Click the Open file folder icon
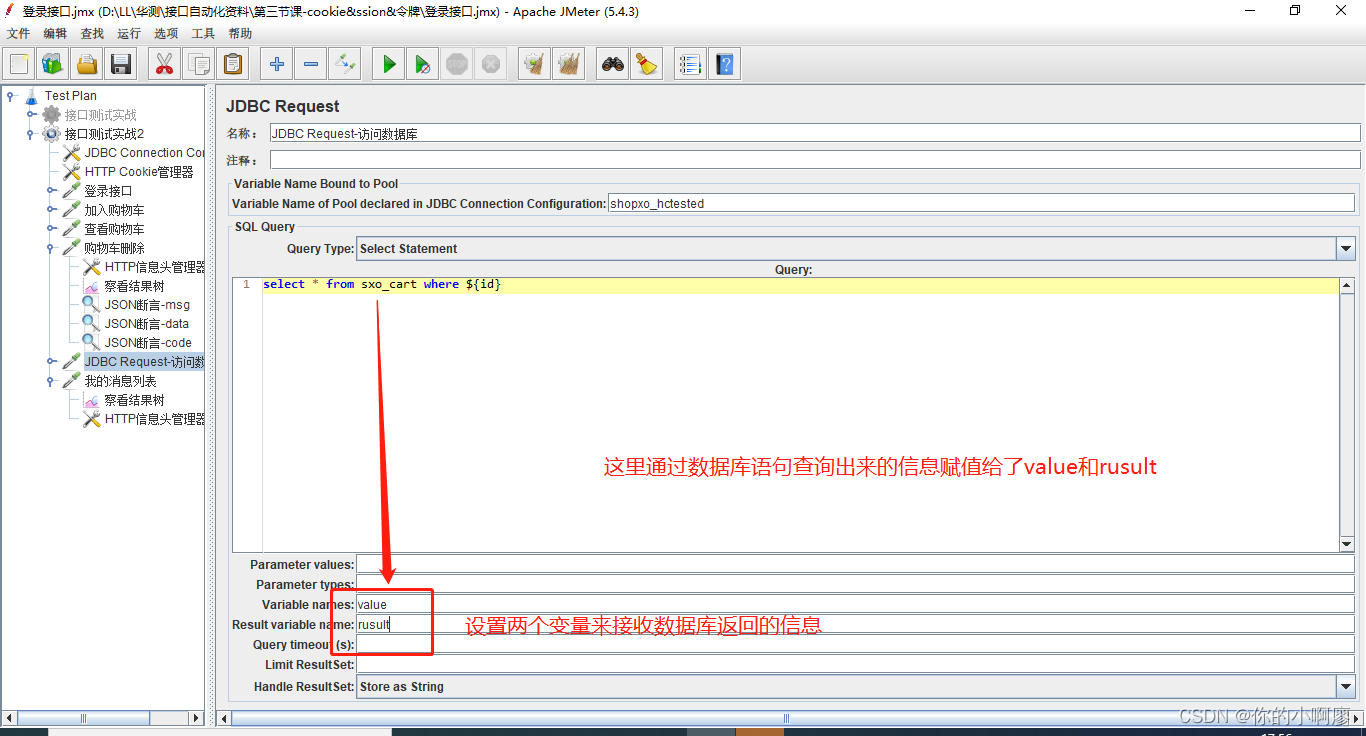The image size is (1366, 736). tap(87, 65)
